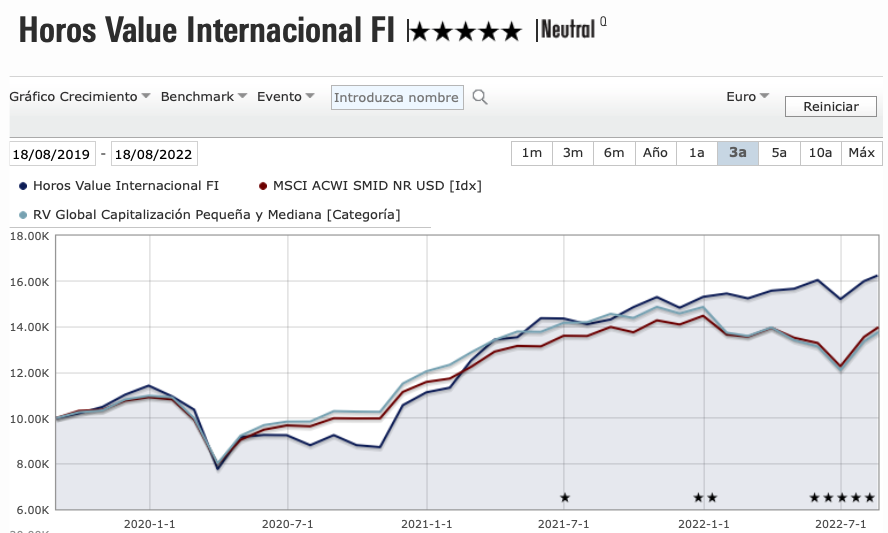Click the single star event marker near 2021-7-1
888x533 pixels.
pos(565,497)
